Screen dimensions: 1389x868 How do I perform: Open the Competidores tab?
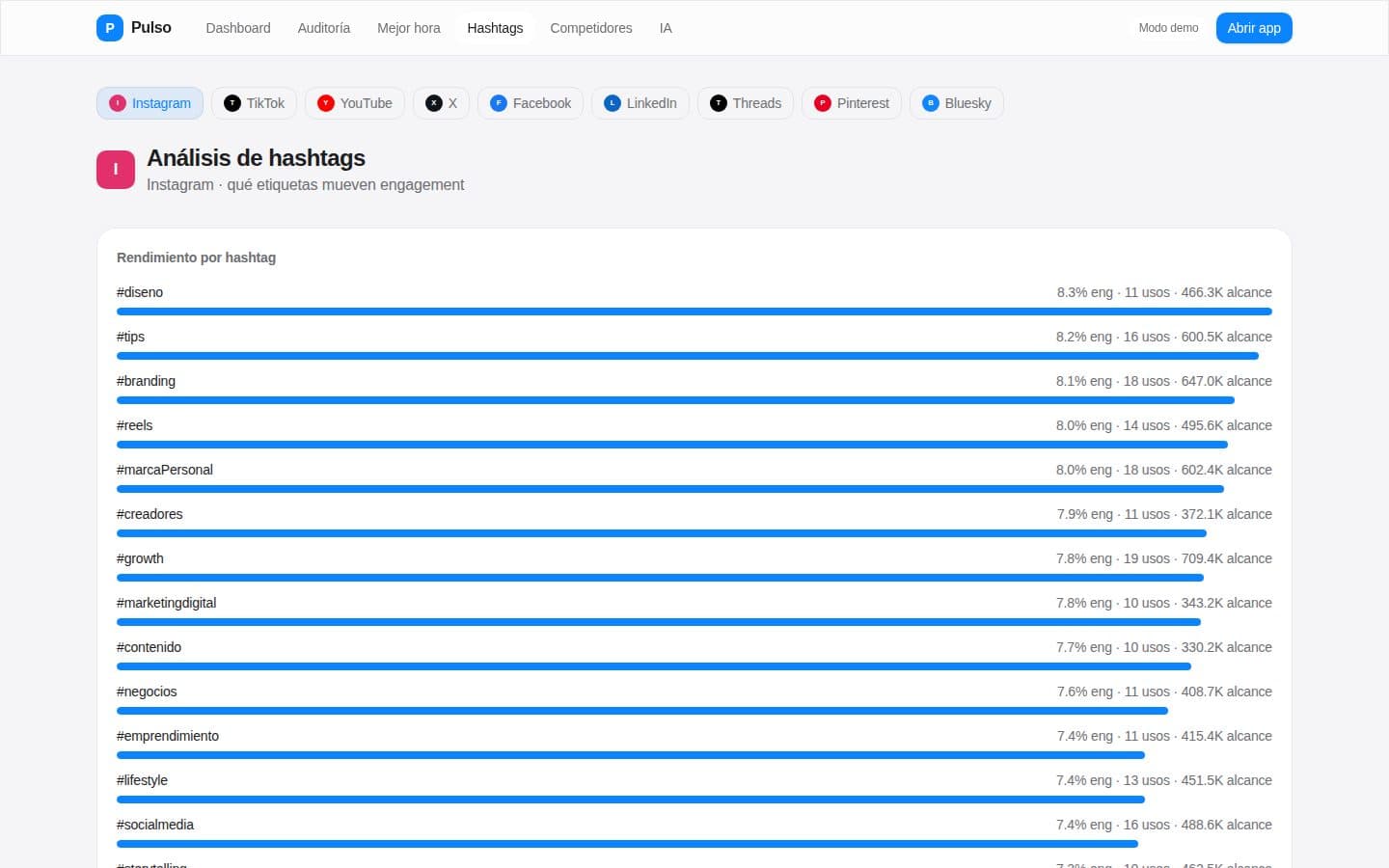coord(591,28)
